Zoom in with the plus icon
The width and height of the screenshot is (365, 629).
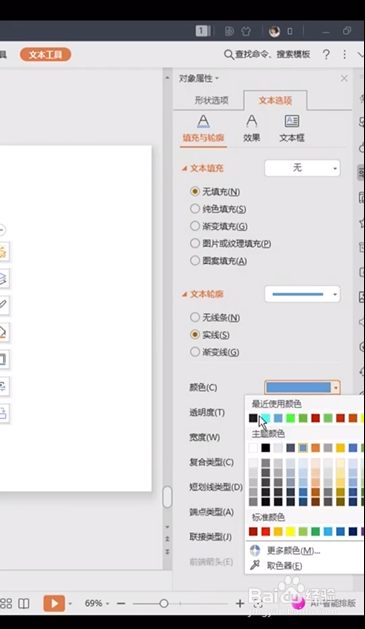click(x=240, y=603)
